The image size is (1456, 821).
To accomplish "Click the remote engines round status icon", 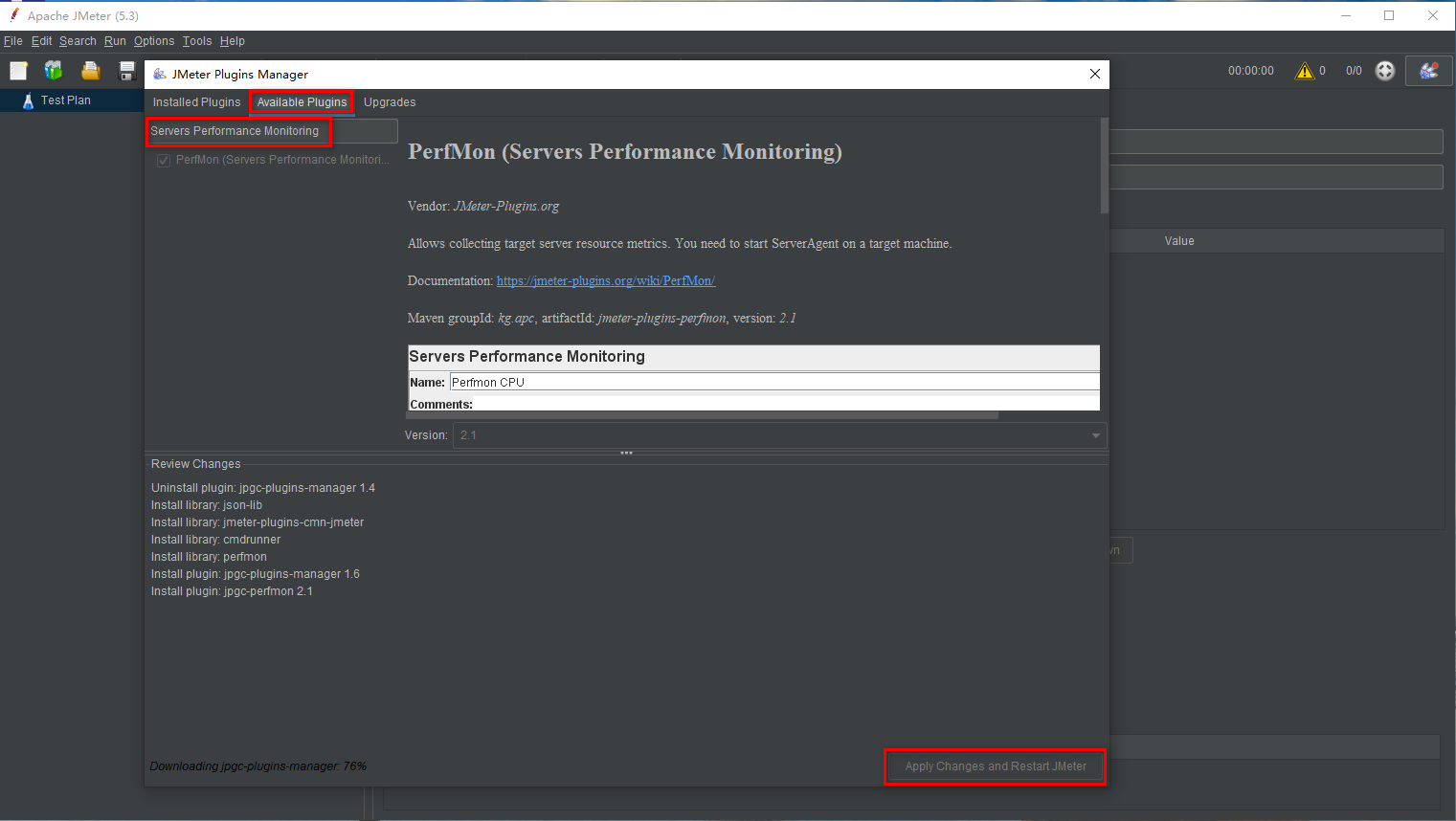I will click(x=1384, y=71).
